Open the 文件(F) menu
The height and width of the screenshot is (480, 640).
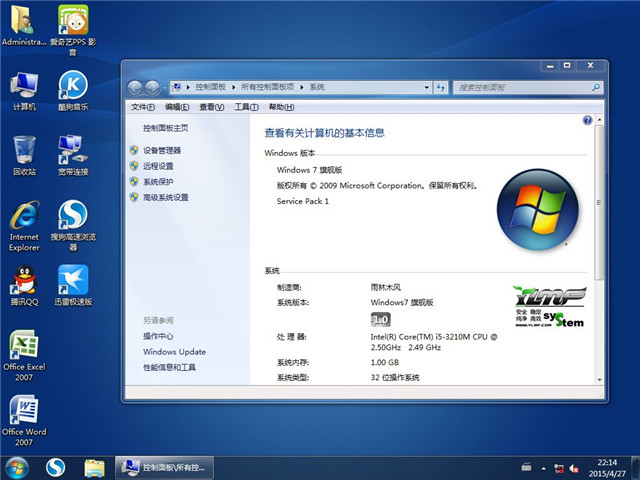[x=143, y=107]
